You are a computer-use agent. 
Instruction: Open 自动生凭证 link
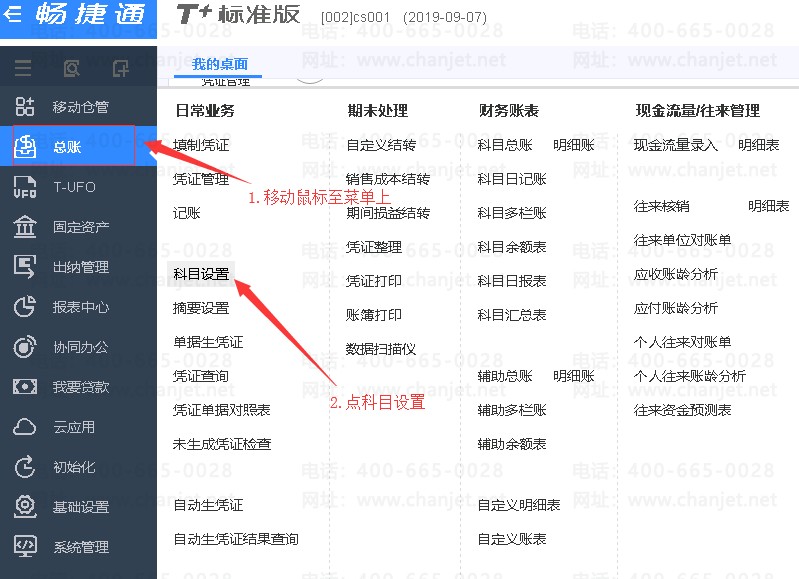(208, 505)
